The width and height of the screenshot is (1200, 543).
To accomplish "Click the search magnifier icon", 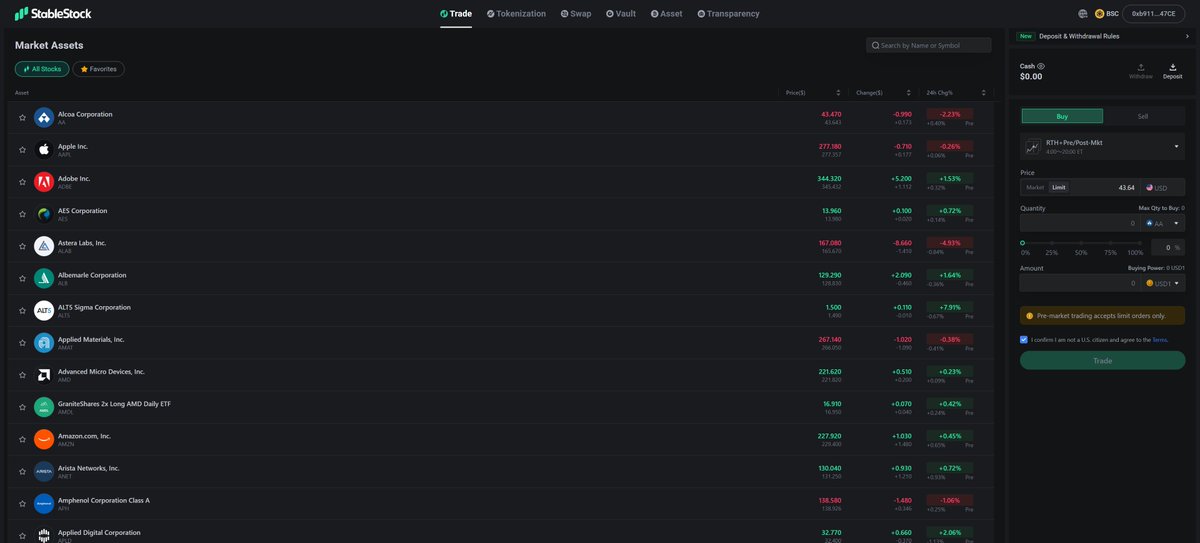I will pos(875,46).
